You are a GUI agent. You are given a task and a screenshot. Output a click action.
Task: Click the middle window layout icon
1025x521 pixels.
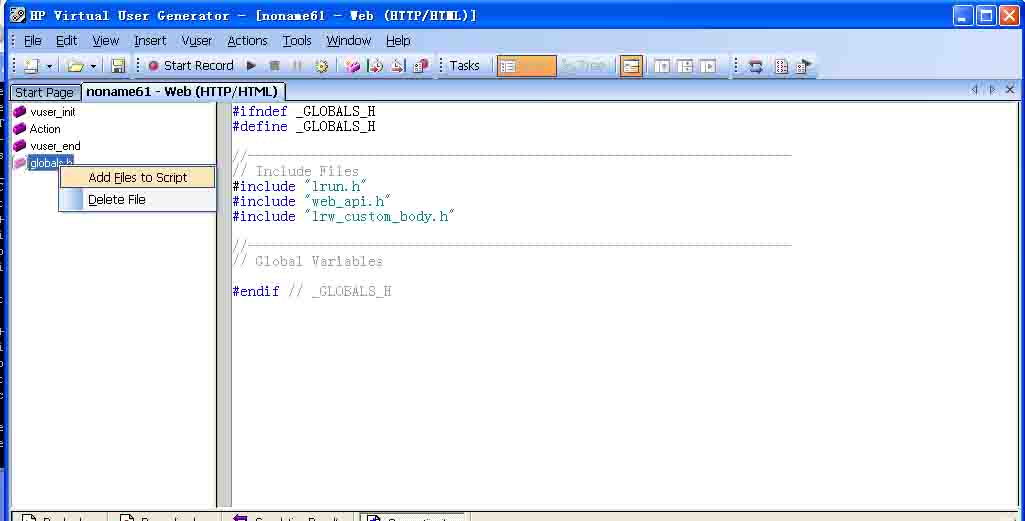(685, 66)
